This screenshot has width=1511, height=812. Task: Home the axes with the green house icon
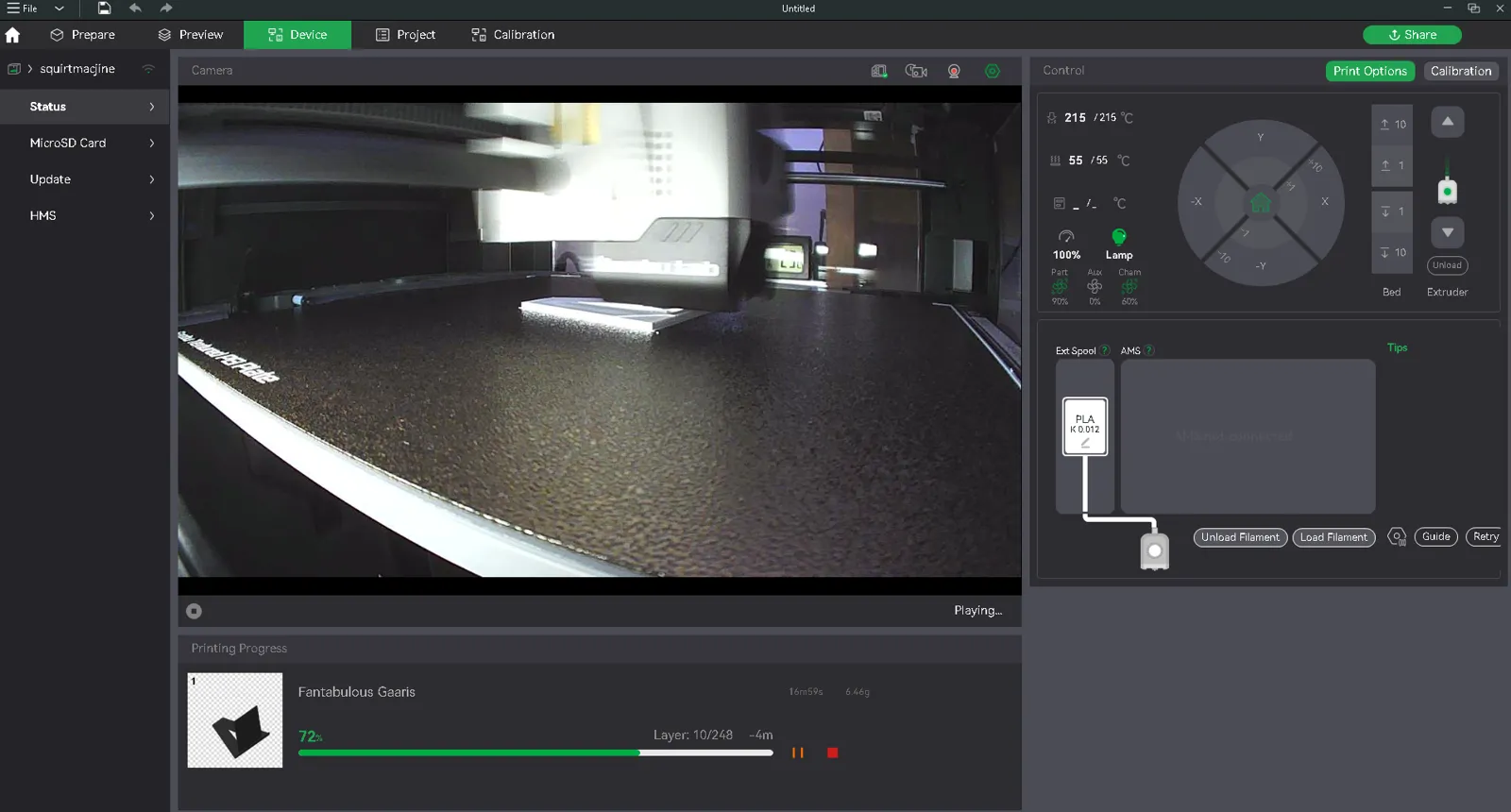1261,202
